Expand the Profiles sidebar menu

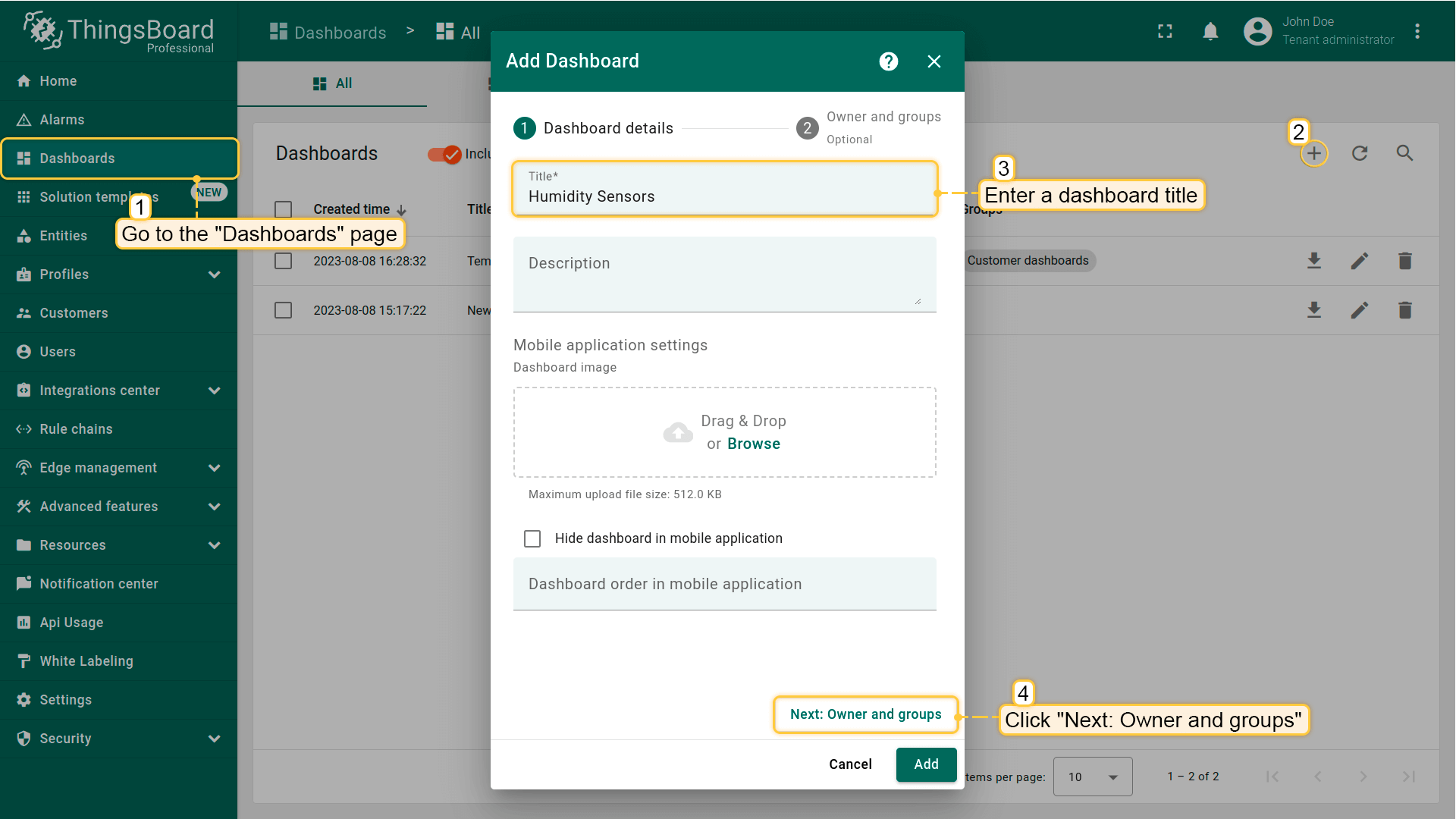(214, 275)
